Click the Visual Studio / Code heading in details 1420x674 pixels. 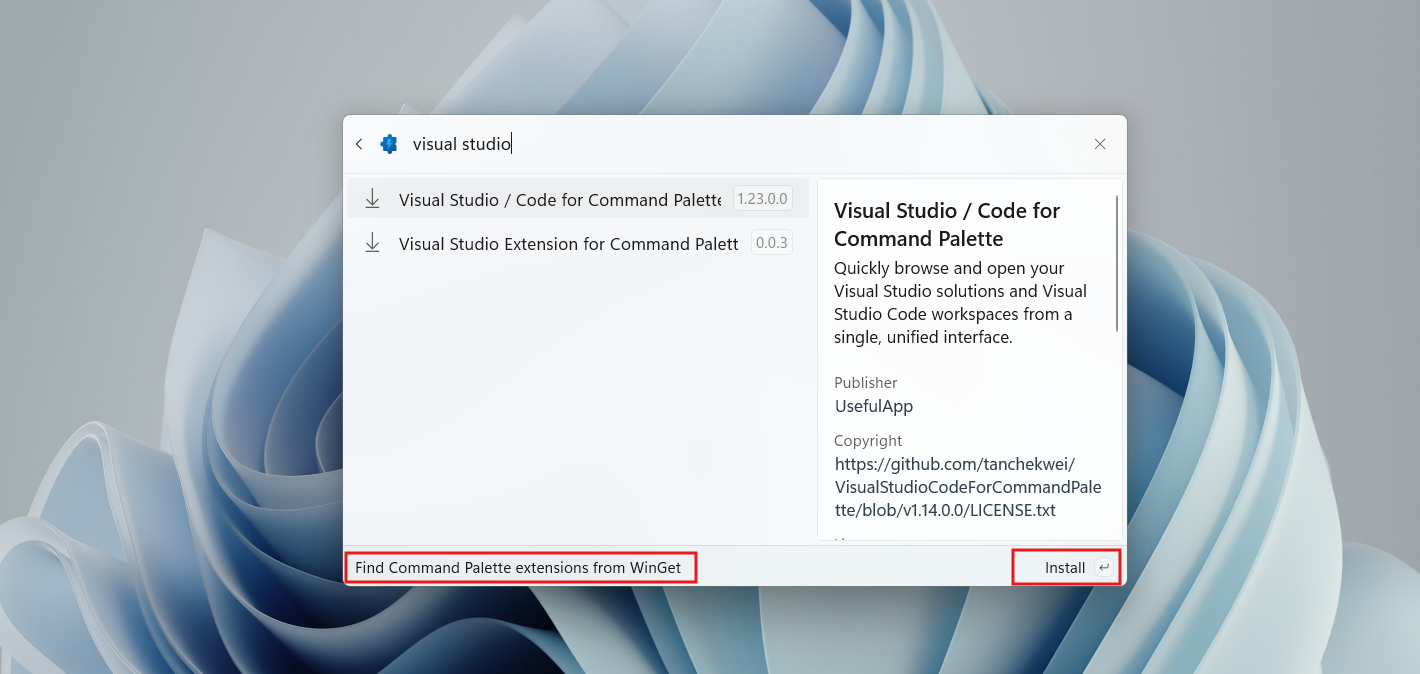[x=946, y=224]
